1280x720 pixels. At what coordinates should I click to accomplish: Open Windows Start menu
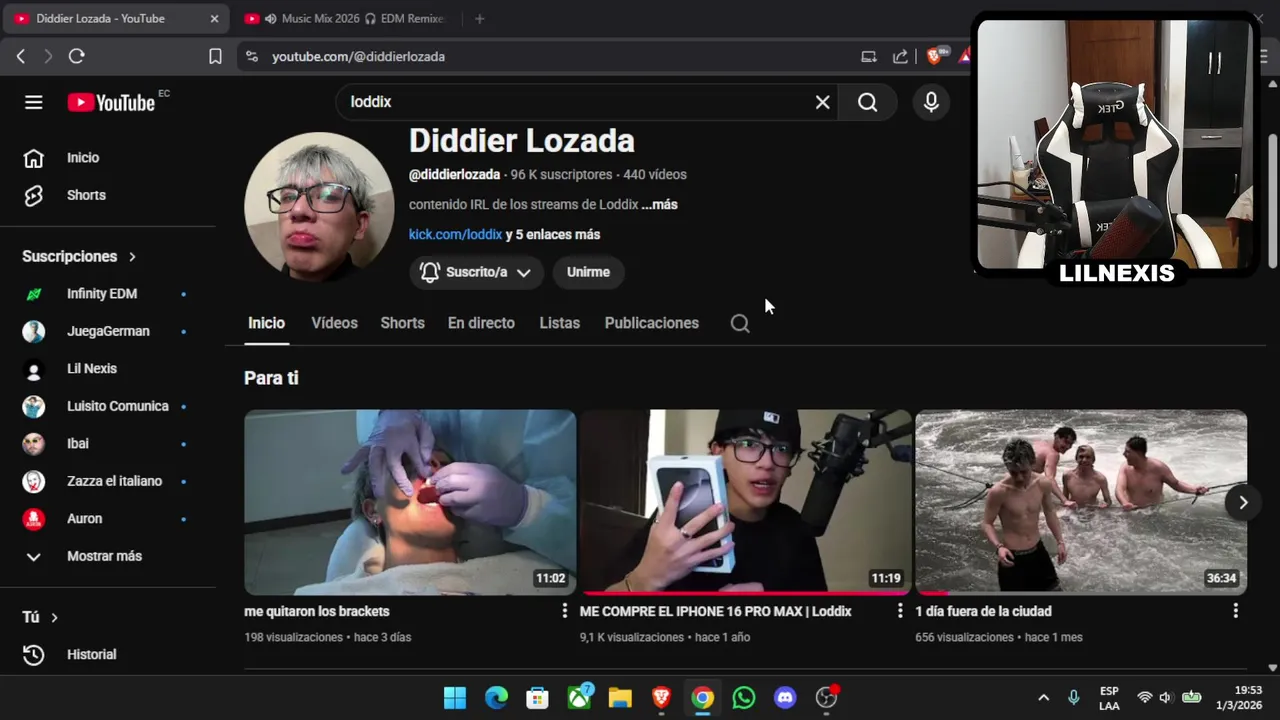[455, 698]
